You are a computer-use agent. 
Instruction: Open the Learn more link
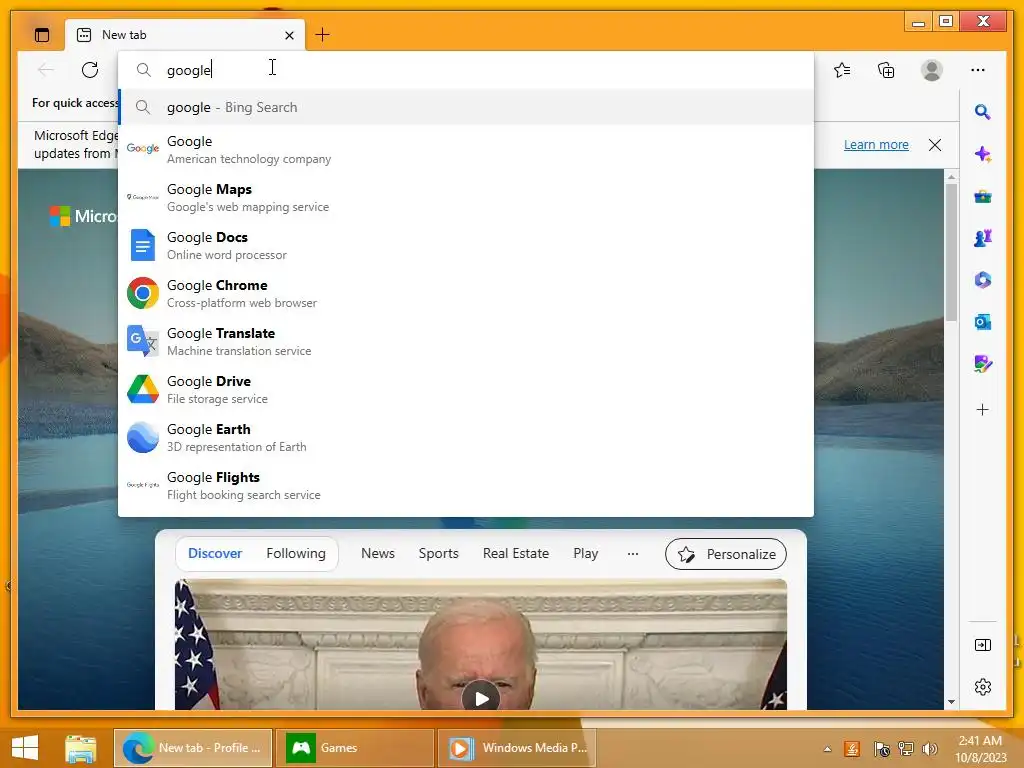tap(876, 144)
